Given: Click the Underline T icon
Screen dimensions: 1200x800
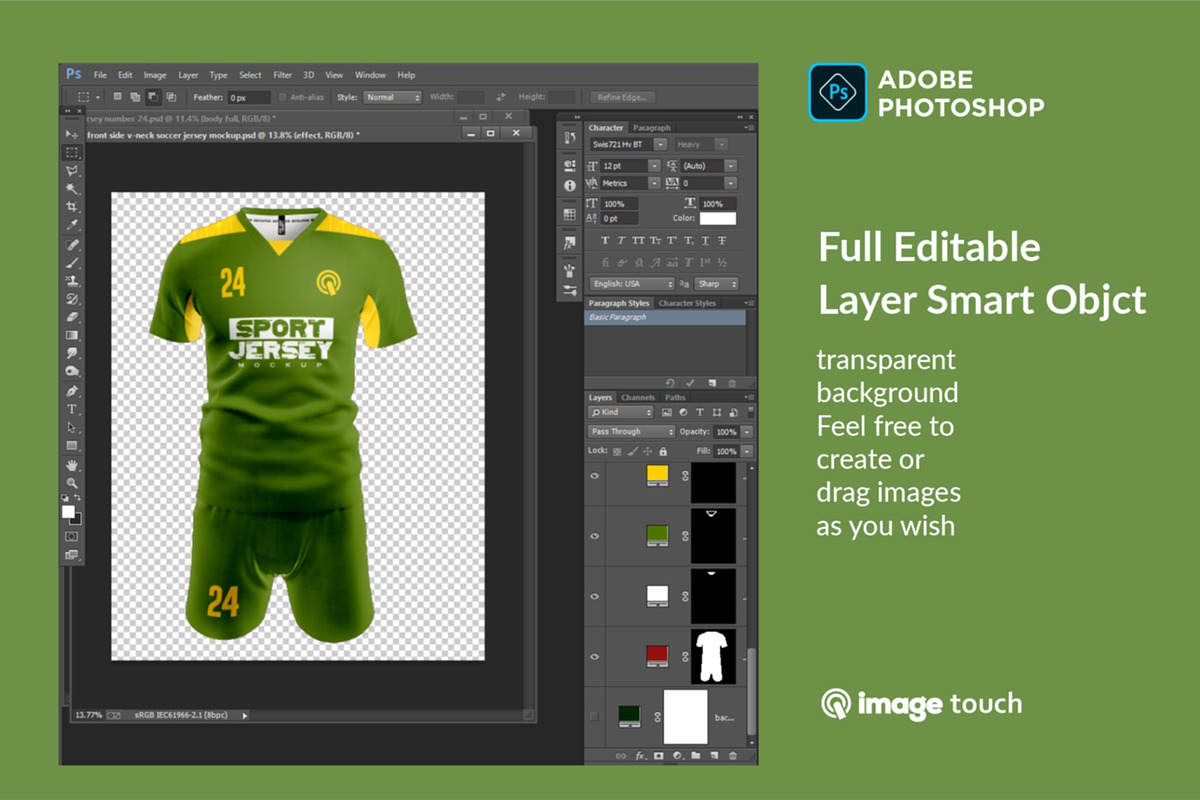Looking at the screenshot, I should [705, 241].
